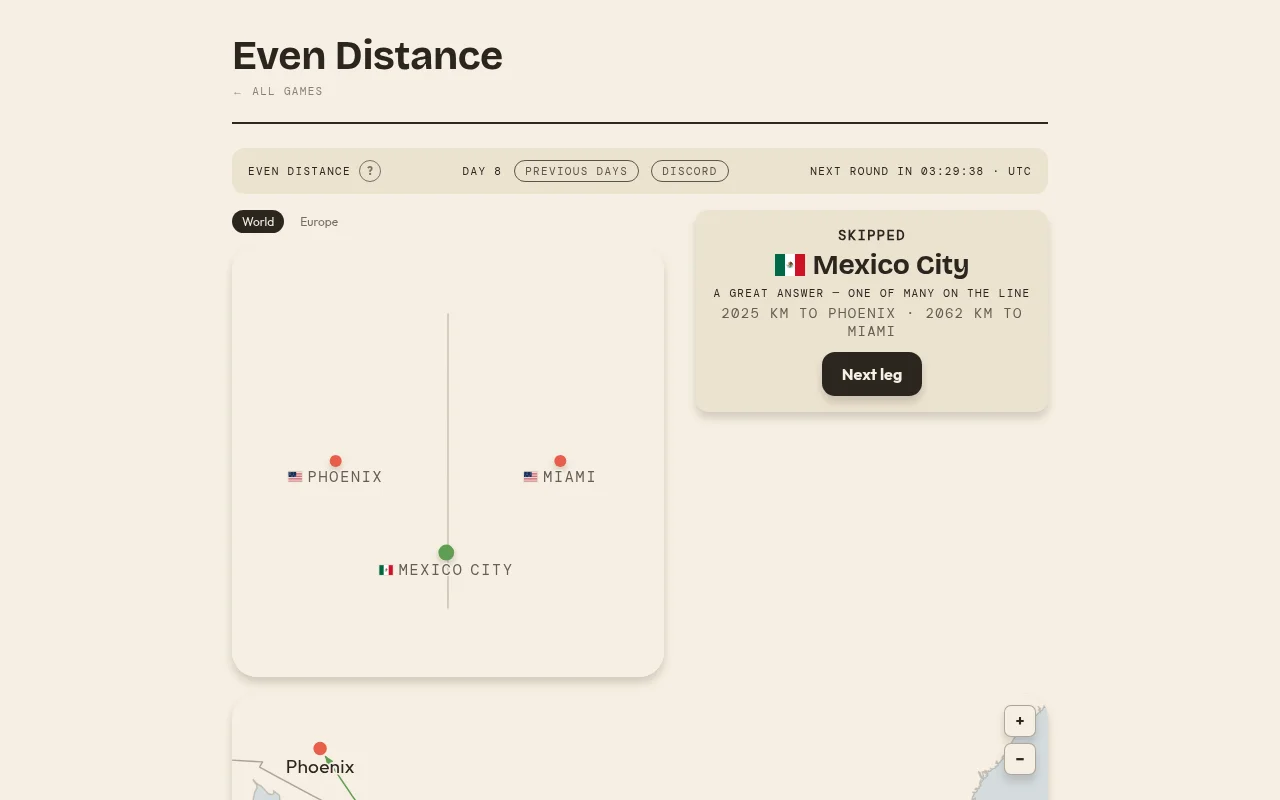Go back via All Games link

[278, 91]
